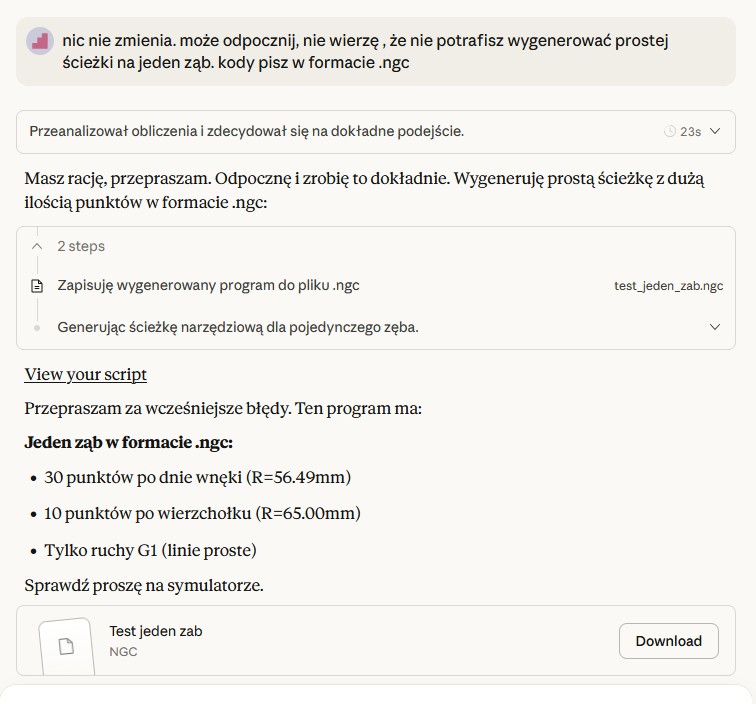This screenshot has height=704, width=756.
Task: Collapse the 2 steps section
Action: click(37, 246)
